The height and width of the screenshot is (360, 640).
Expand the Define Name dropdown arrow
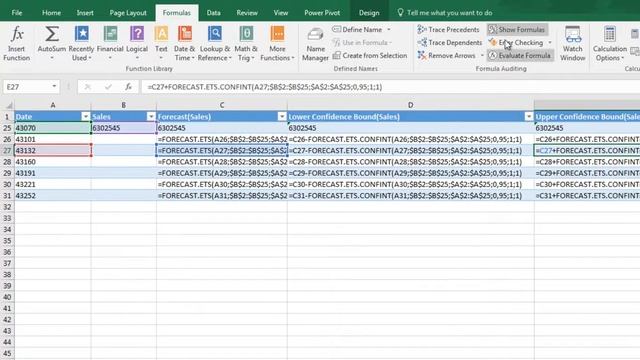tap(389, 29)
